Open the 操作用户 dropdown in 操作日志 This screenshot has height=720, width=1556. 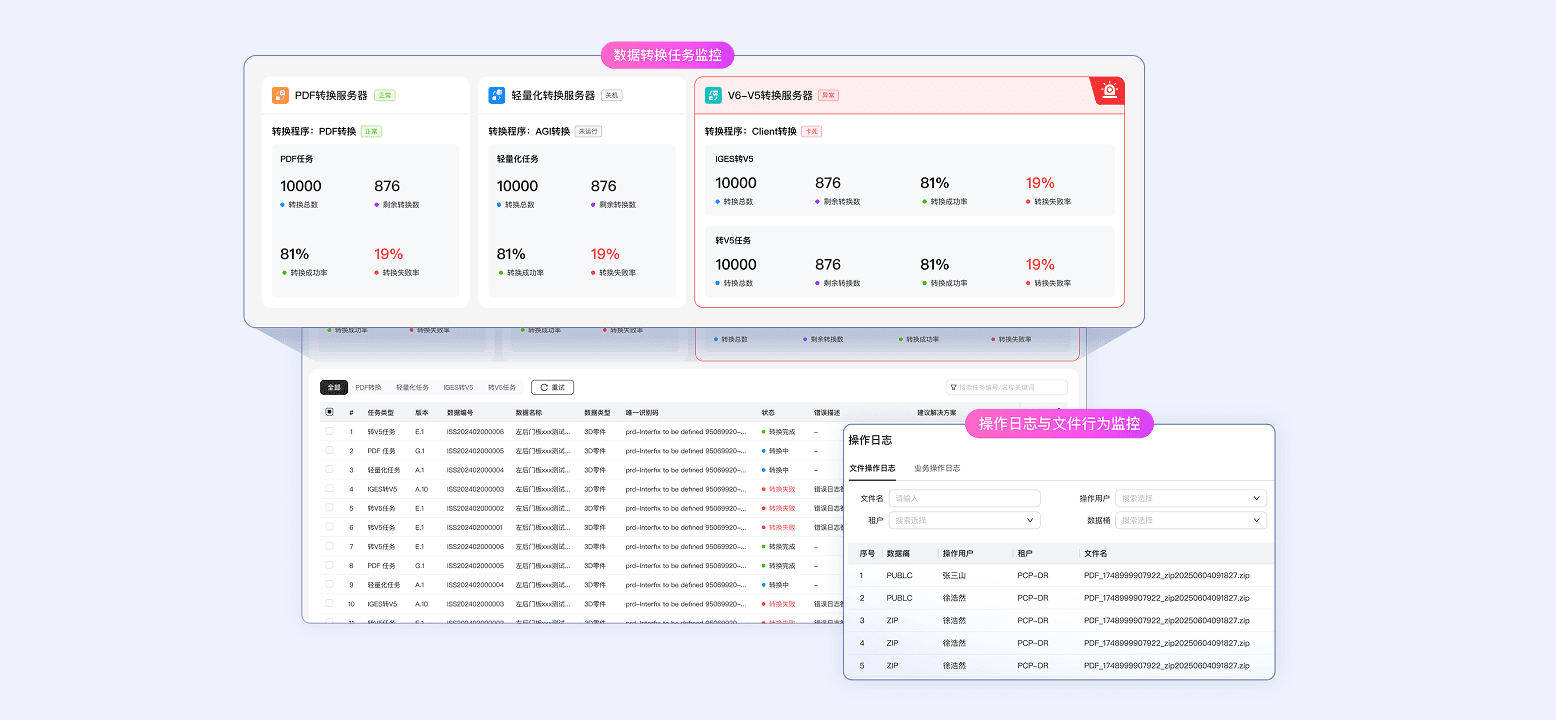tap(1190, 498)
